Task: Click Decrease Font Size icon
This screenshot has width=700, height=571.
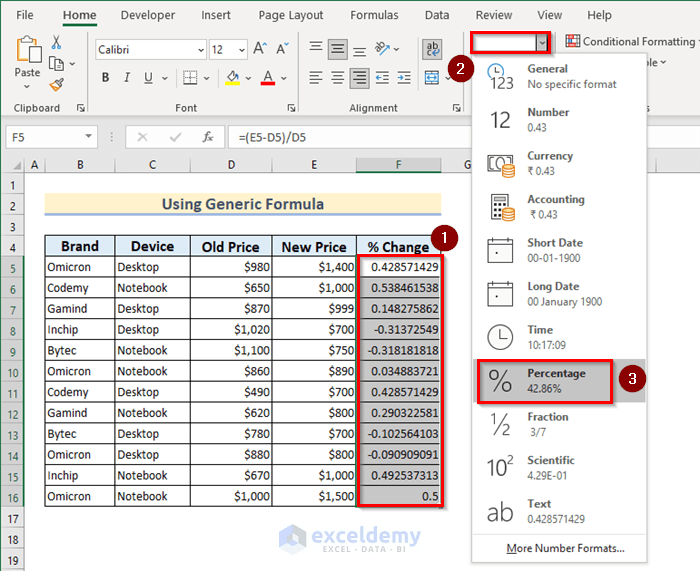Action: point(282,48)
